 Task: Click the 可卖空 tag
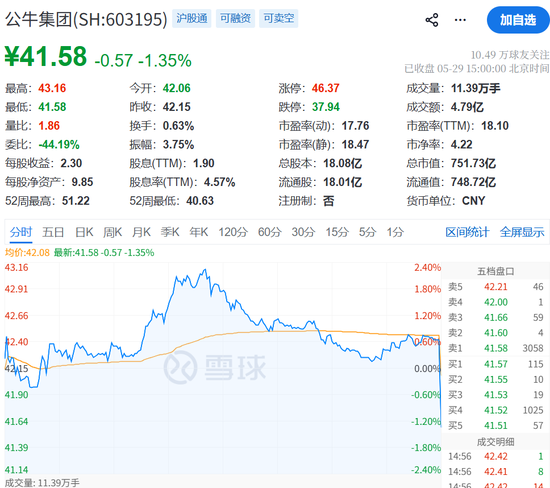pyautogui.click(x=279, y=18)
